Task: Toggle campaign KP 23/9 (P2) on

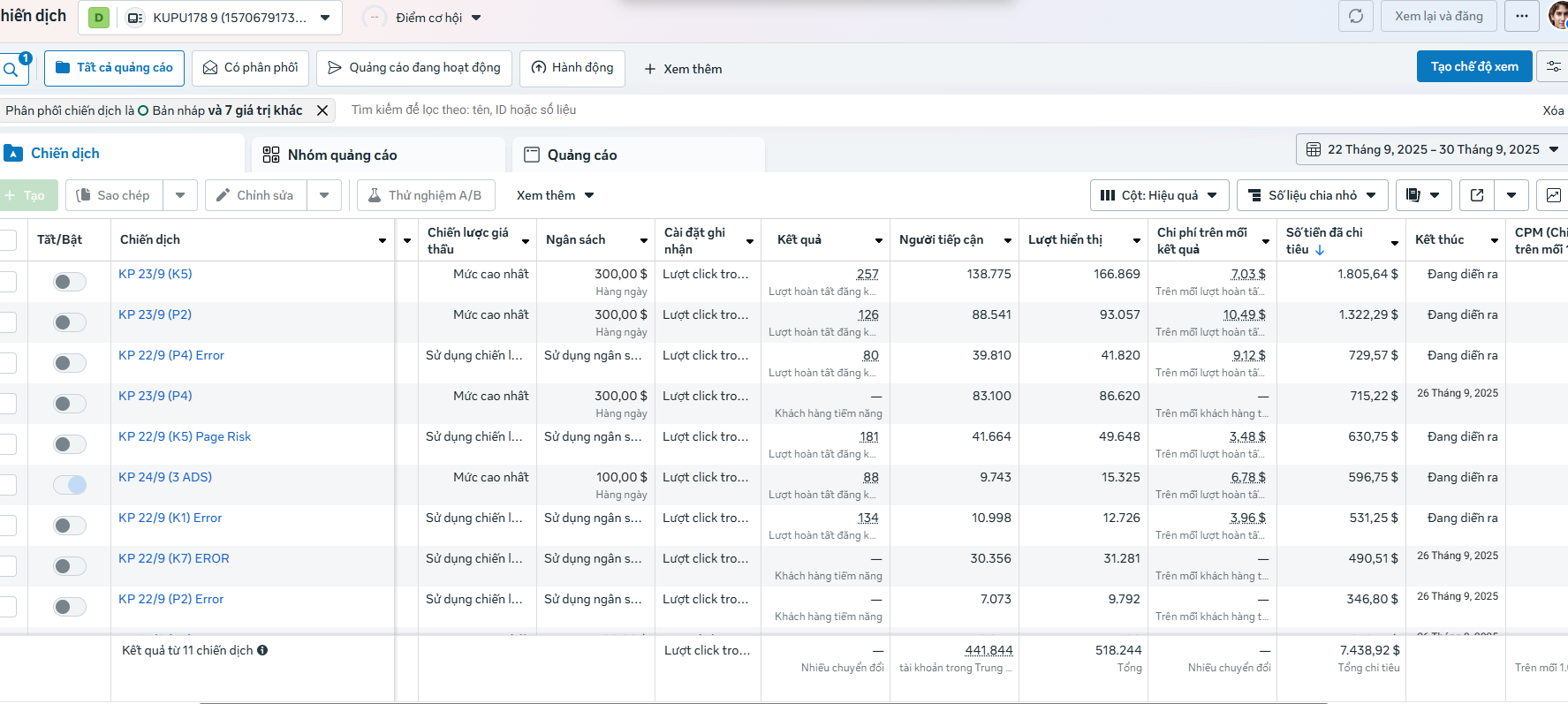Action: (x=70, y=322)
